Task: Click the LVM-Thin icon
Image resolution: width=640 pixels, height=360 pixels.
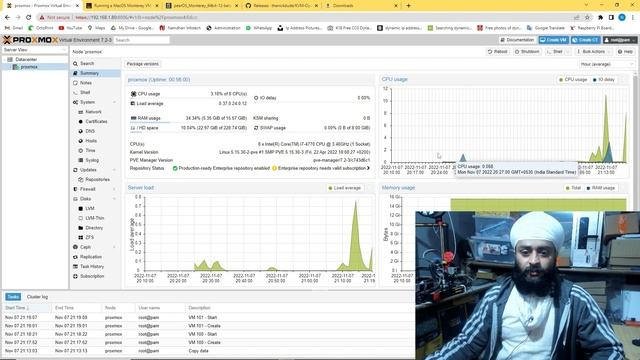Action: coord(80,218)
